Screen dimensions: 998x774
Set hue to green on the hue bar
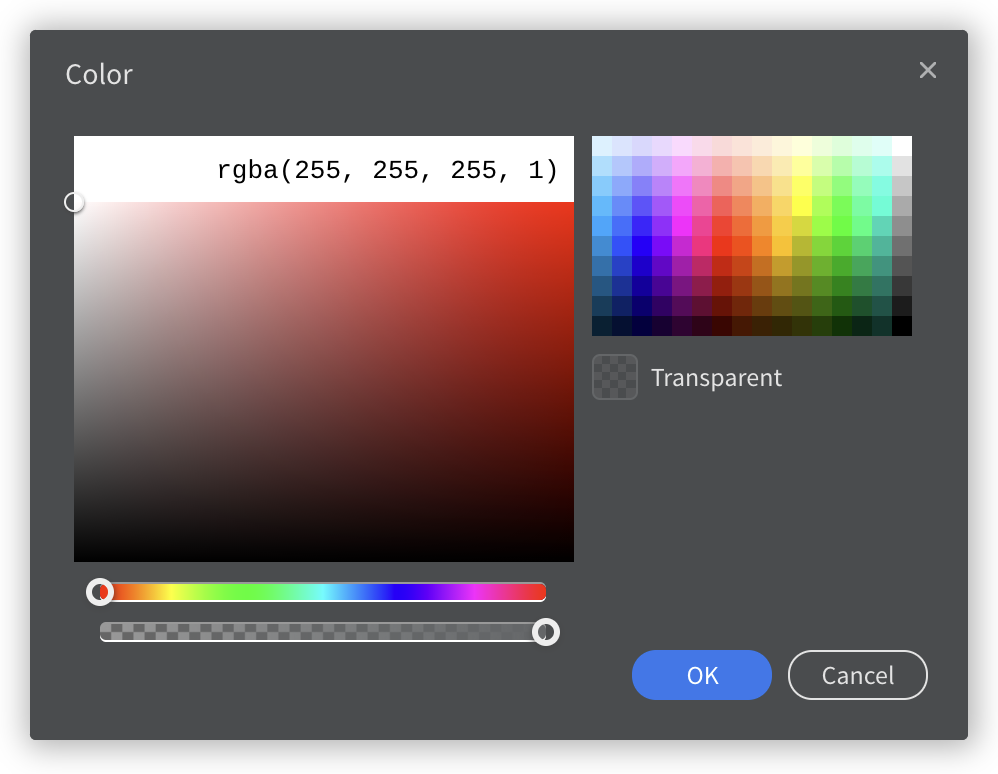click(249, 592)
